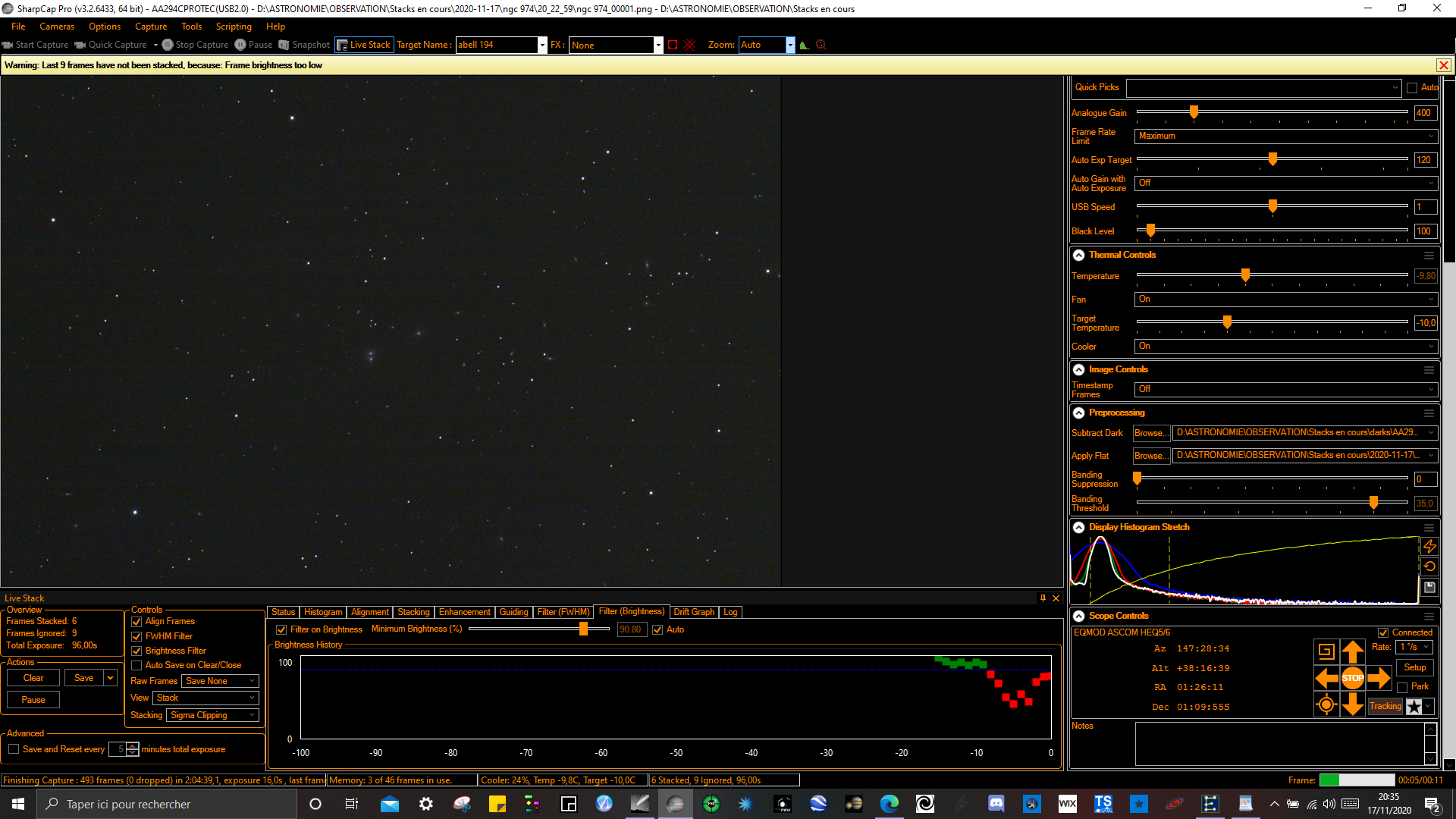Image resolution: width=1456 pixels, height=819 pixels.
Task: Move the scope down with the down arrow
Action: [x=1352, y=704]
